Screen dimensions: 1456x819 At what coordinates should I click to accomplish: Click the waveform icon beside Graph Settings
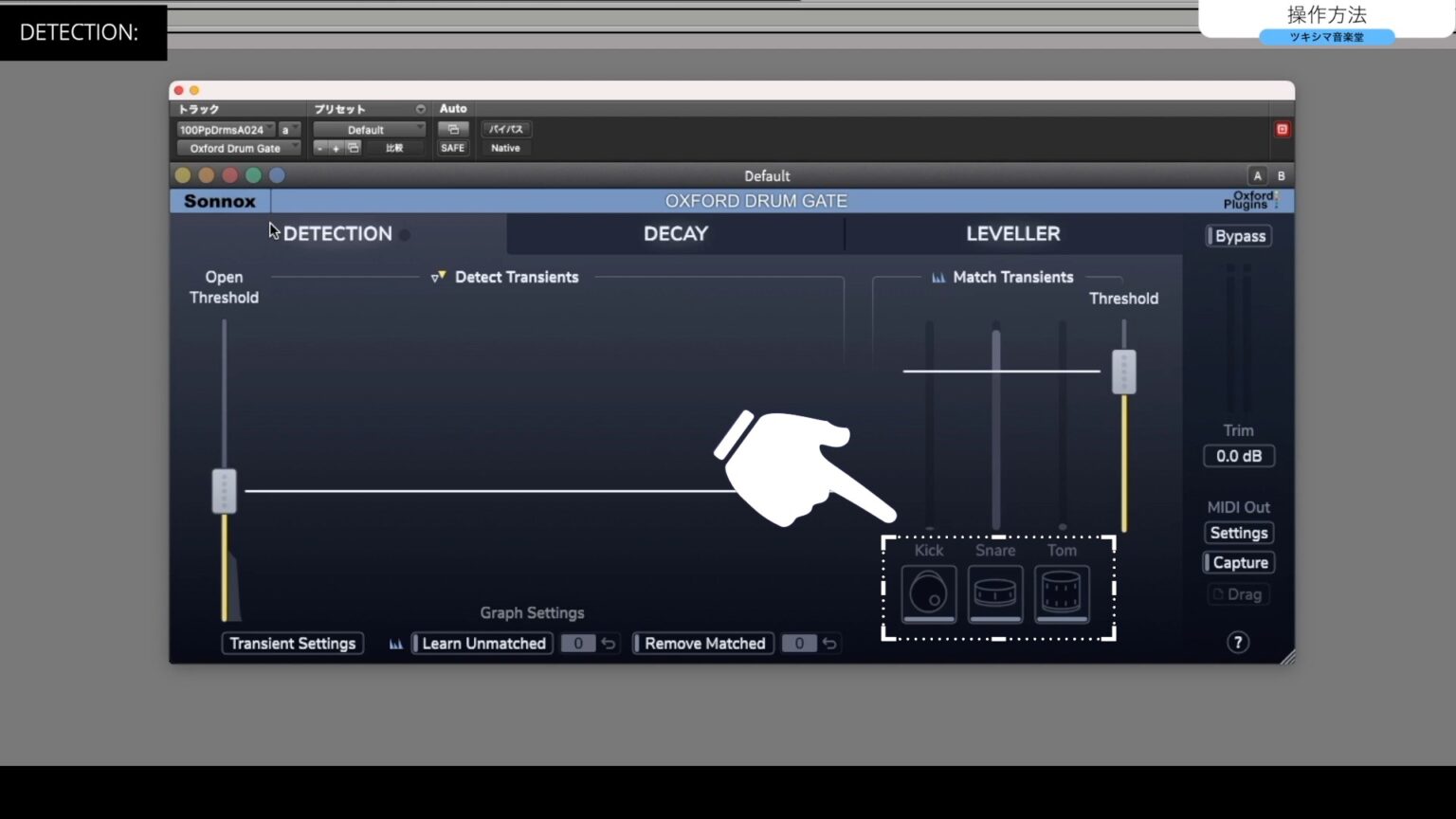(x=395, y=643)
